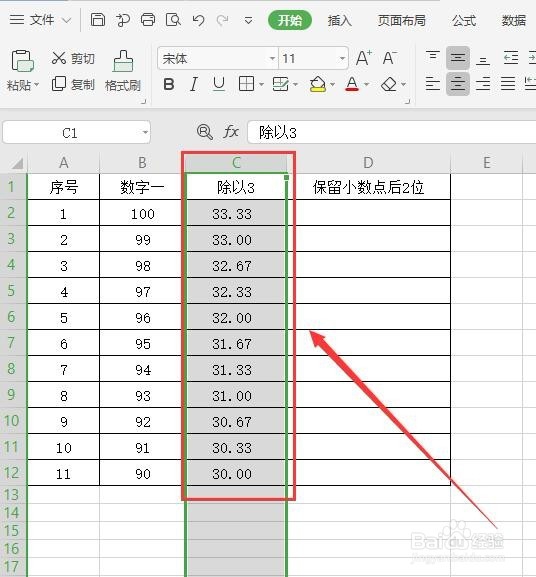Toggle Italic formatting
This screenshot has width=536, height=577.
(194, 84)
